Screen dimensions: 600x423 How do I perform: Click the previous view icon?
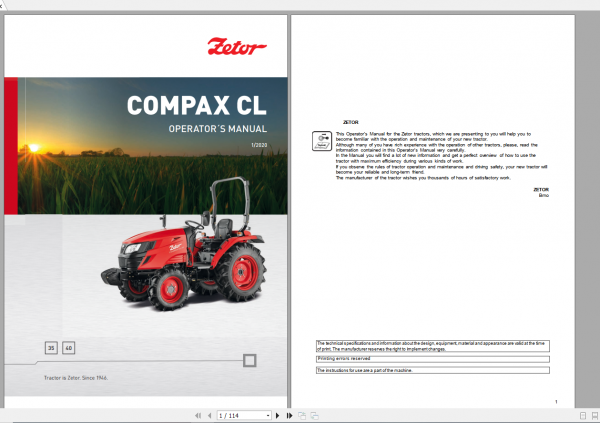coord(302,415)
